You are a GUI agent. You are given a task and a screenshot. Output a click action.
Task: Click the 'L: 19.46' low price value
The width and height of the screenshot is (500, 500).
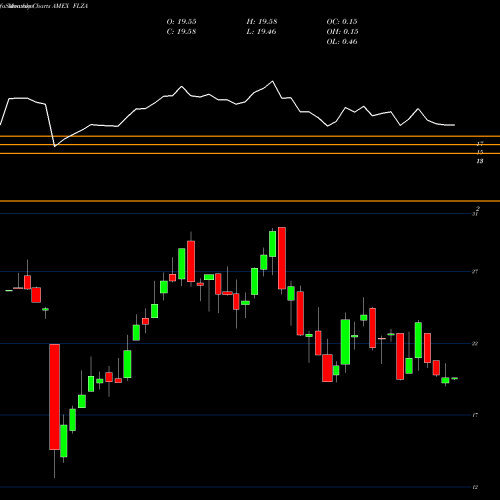[262, 32]
